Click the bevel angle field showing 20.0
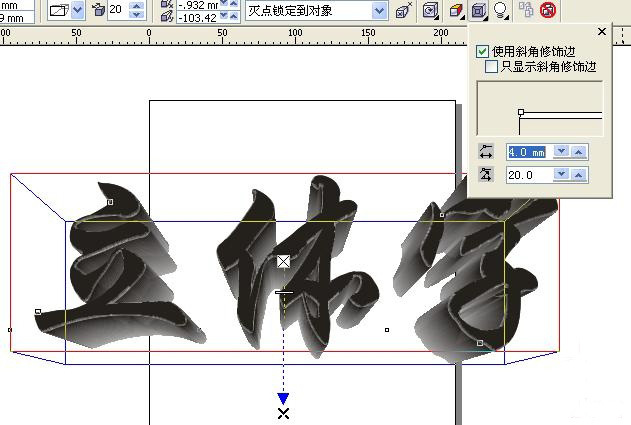The image size is (631, 425). point(527,175)
